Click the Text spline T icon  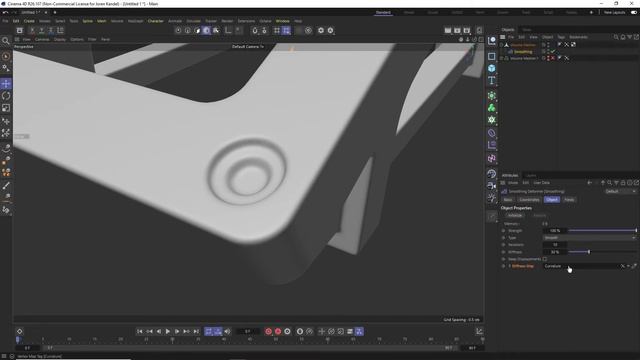(x=491, y=80)
